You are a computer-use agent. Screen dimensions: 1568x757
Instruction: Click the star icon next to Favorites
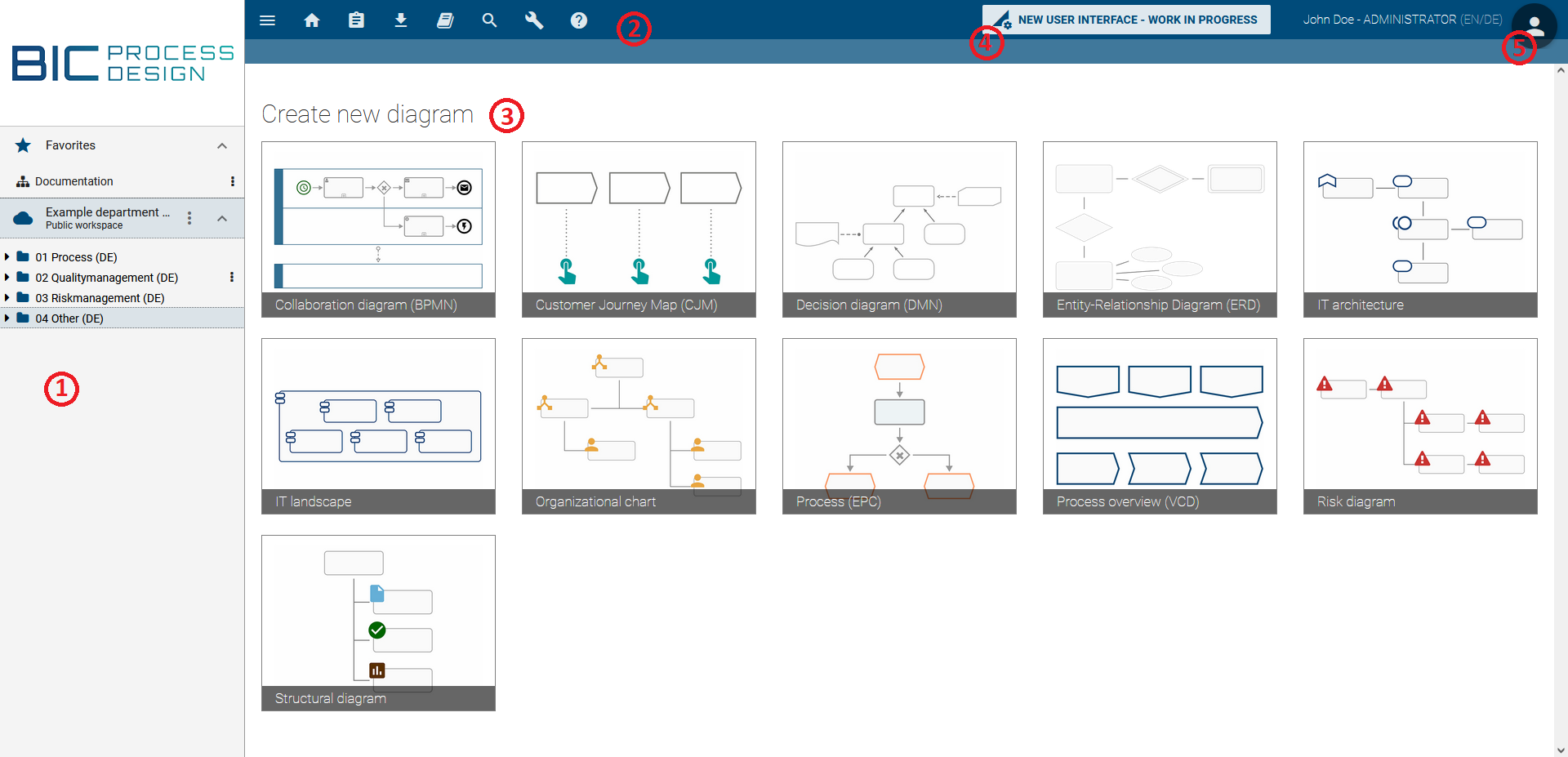pyautogui.click(x=22, y=145)
